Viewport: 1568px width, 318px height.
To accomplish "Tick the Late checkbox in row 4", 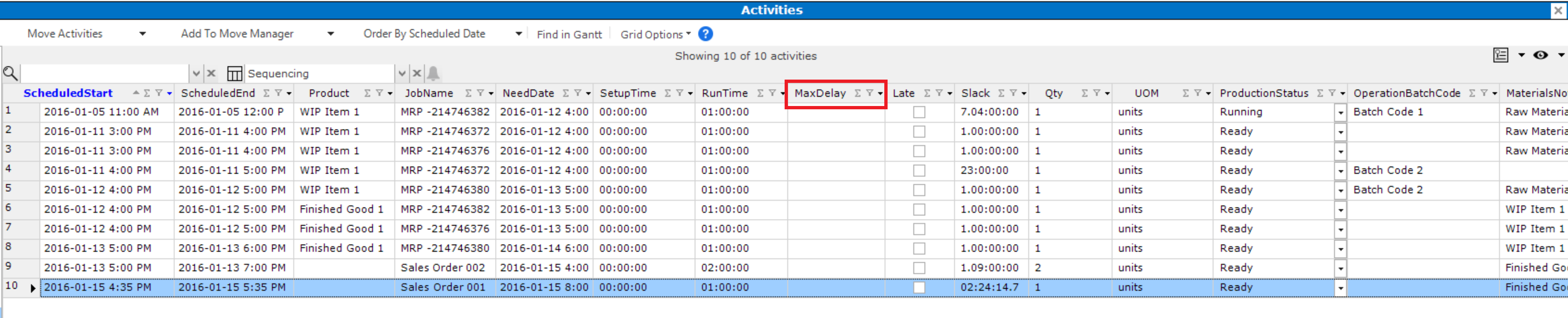I will (x=919, y=171).
